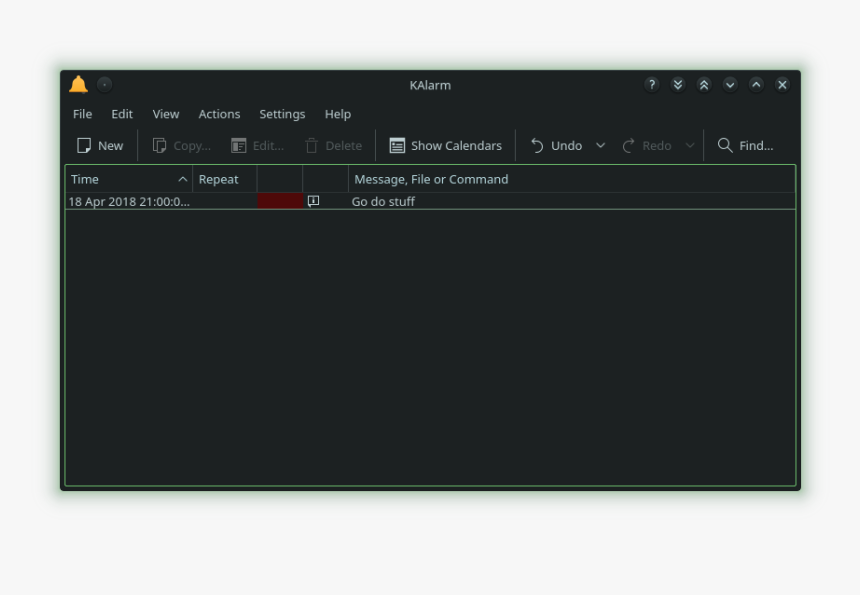
Task: Click the Message, File or Command header
Action: (x=572, y=179)
